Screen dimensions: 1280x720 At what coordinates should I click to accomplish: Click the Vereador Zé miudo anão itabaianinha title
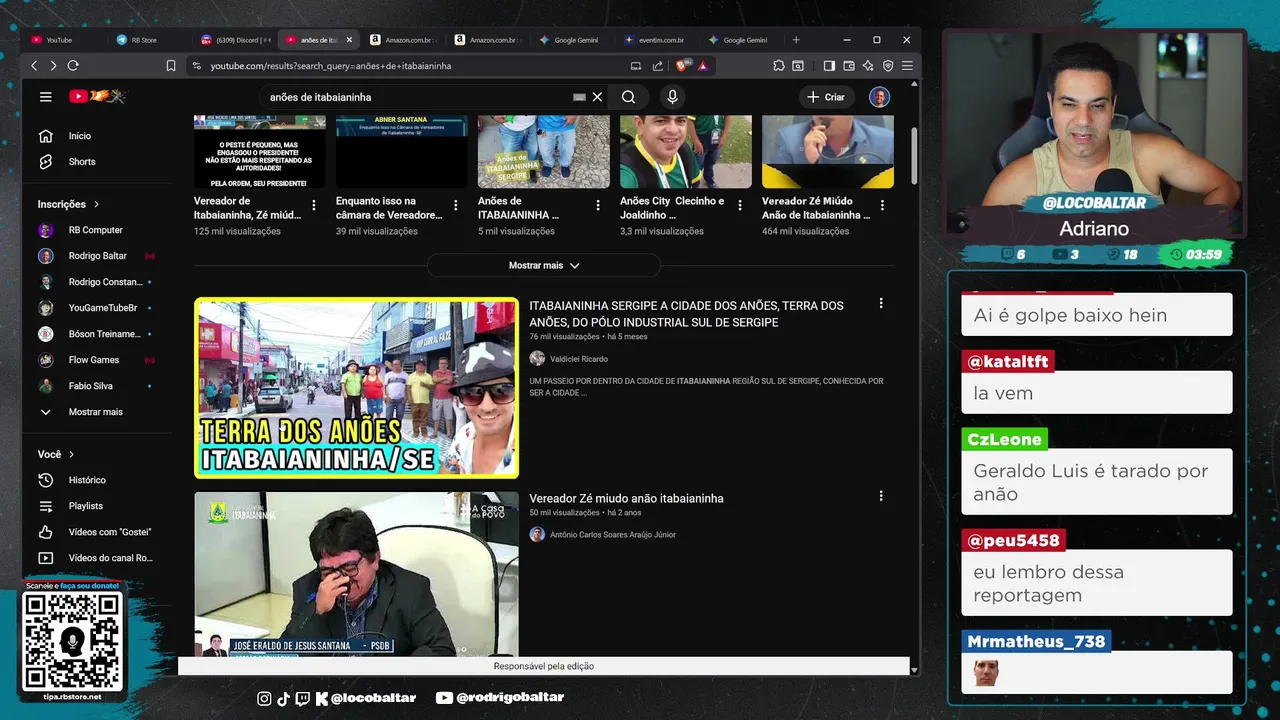tap(626, 498)
